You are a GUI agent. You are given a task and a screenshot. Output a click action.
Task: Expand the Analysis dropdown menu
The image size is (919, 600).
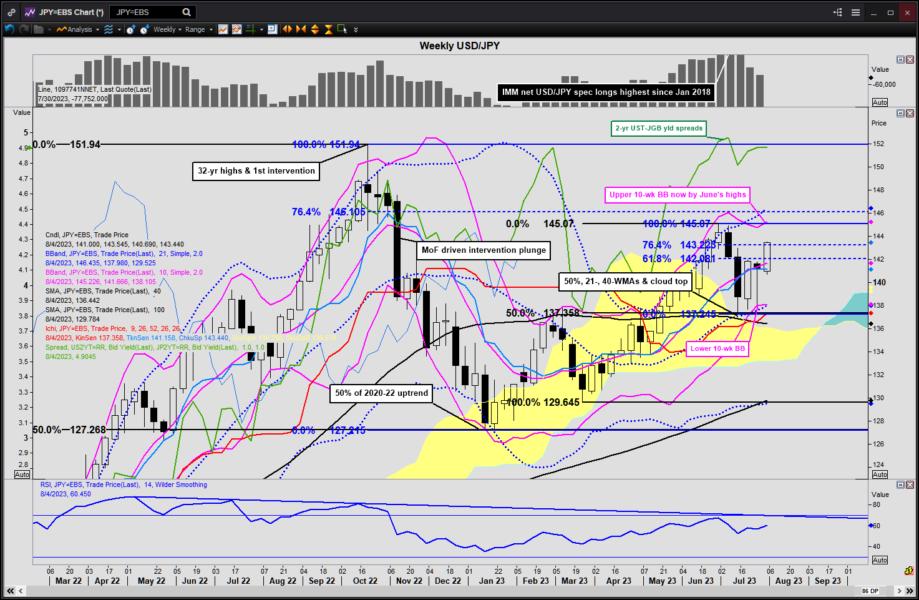tap(80, 30)
